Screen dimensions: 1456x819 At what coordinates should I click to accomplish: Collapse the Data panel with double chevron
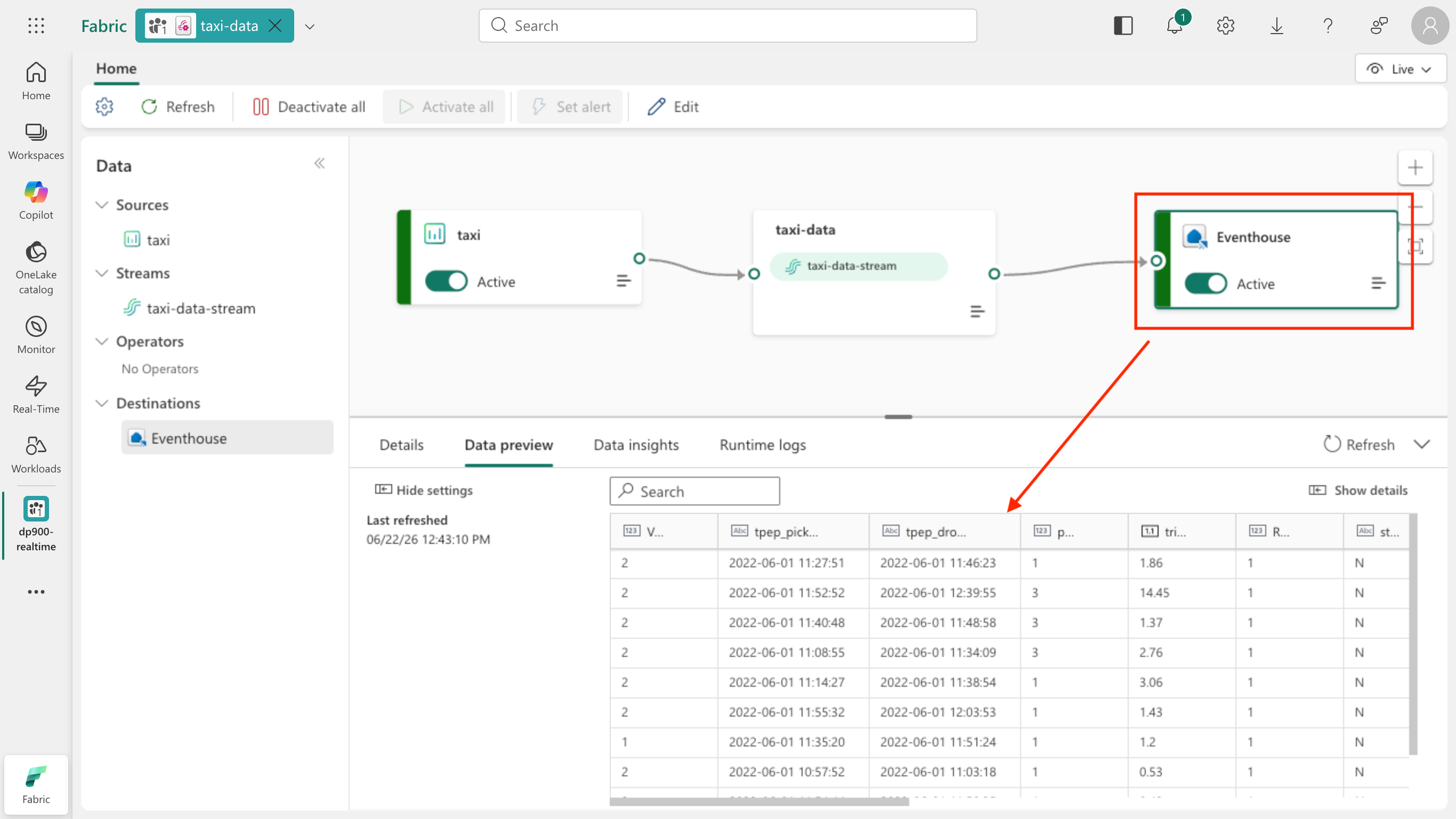coord(319,164)
